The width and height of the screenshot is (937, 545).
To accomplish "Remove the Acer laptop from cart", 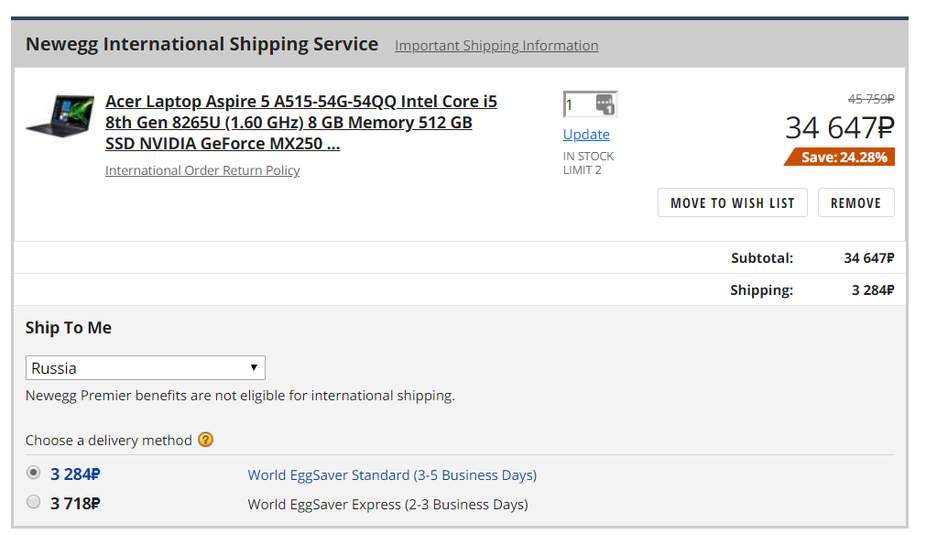I will 855,203.
